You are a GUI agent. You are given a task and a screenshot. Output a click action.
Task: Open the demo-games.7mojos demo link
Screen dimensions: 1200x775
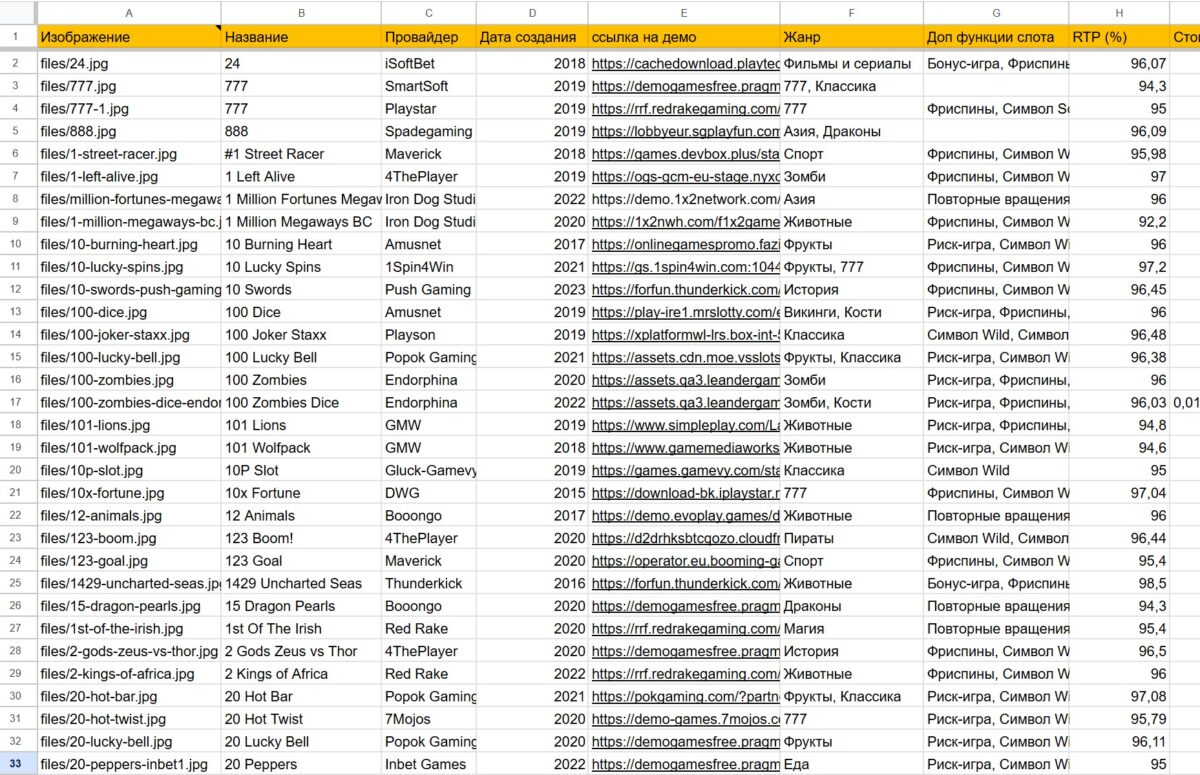(x=685, y=719)
